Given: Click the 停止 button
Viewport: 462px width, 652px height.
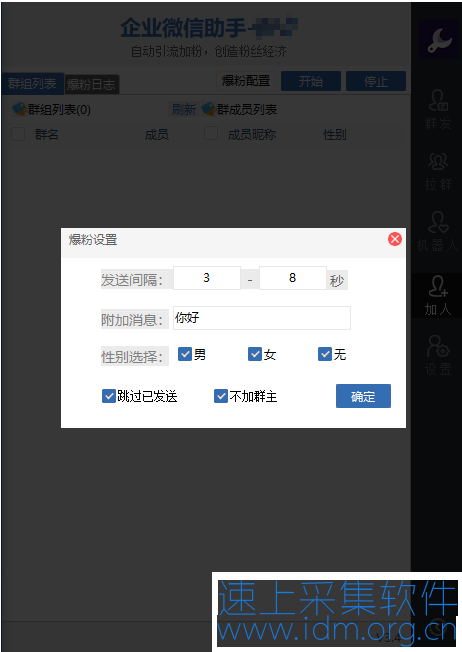Looking at the screenshot, I should coord(376,81).
